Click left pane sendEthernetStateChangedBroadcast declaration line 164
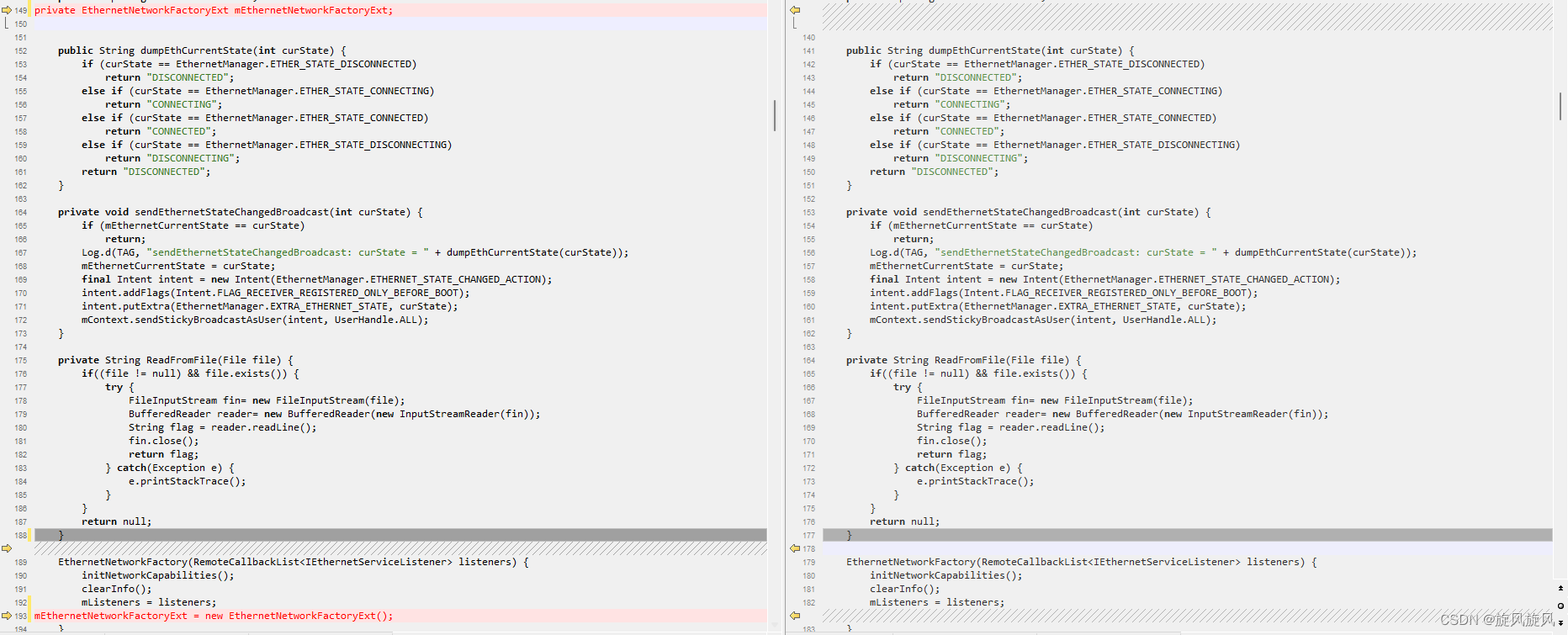1568x635 pixels. [241, 212]
